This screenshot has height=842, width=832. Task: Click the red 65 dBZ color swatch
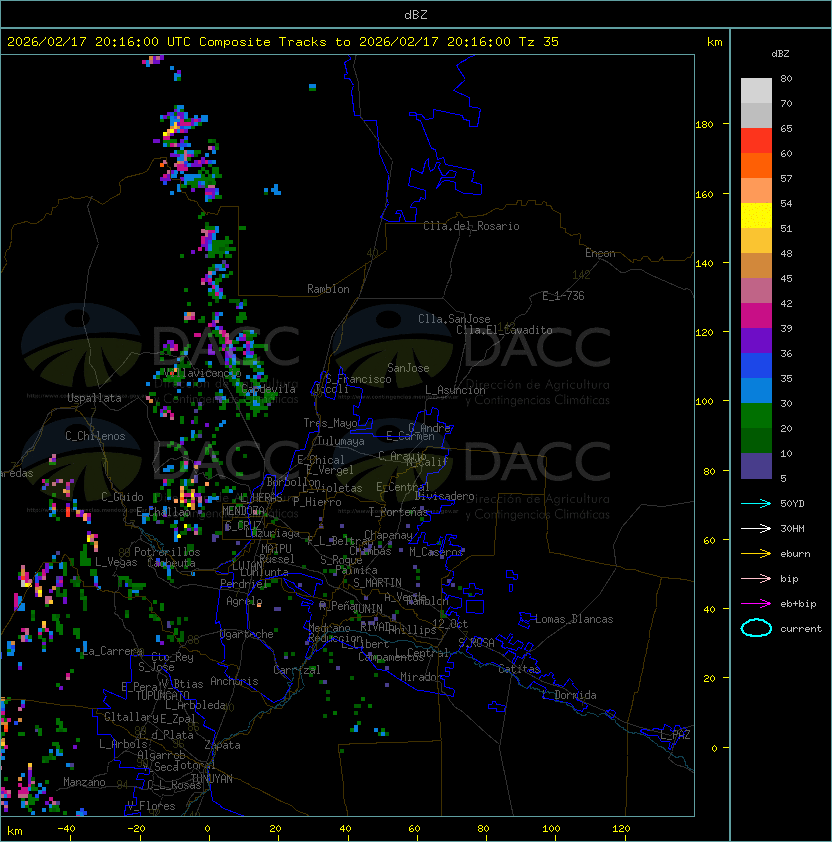tap(756, 141)
